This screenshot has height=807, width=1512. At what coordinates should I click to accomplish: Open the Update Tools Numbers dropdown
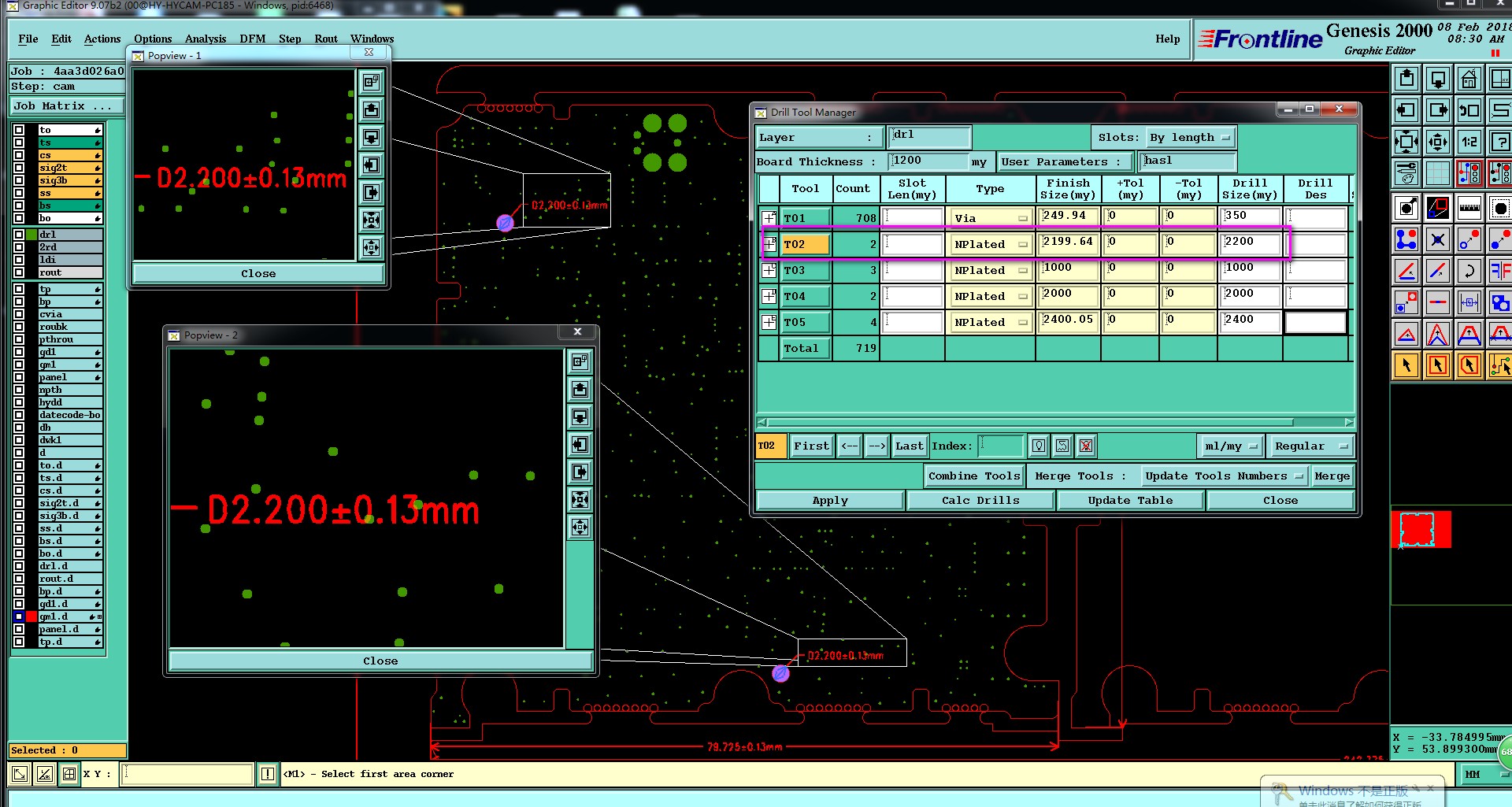pos(1224,476)
